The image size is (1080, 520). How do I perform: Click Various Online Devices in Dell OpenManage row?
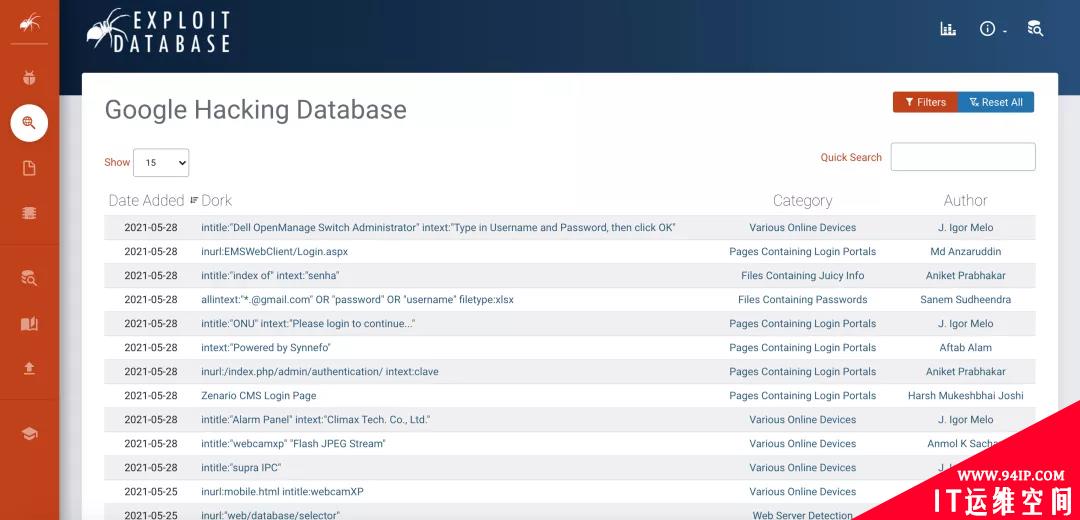click(802, 227)
